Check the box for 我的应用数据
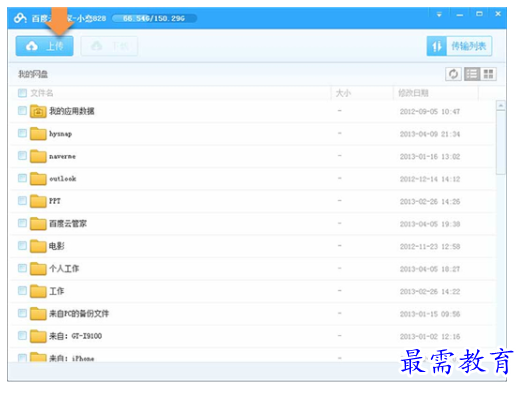The height and width of the screenshot is (393, 522). 22,110
